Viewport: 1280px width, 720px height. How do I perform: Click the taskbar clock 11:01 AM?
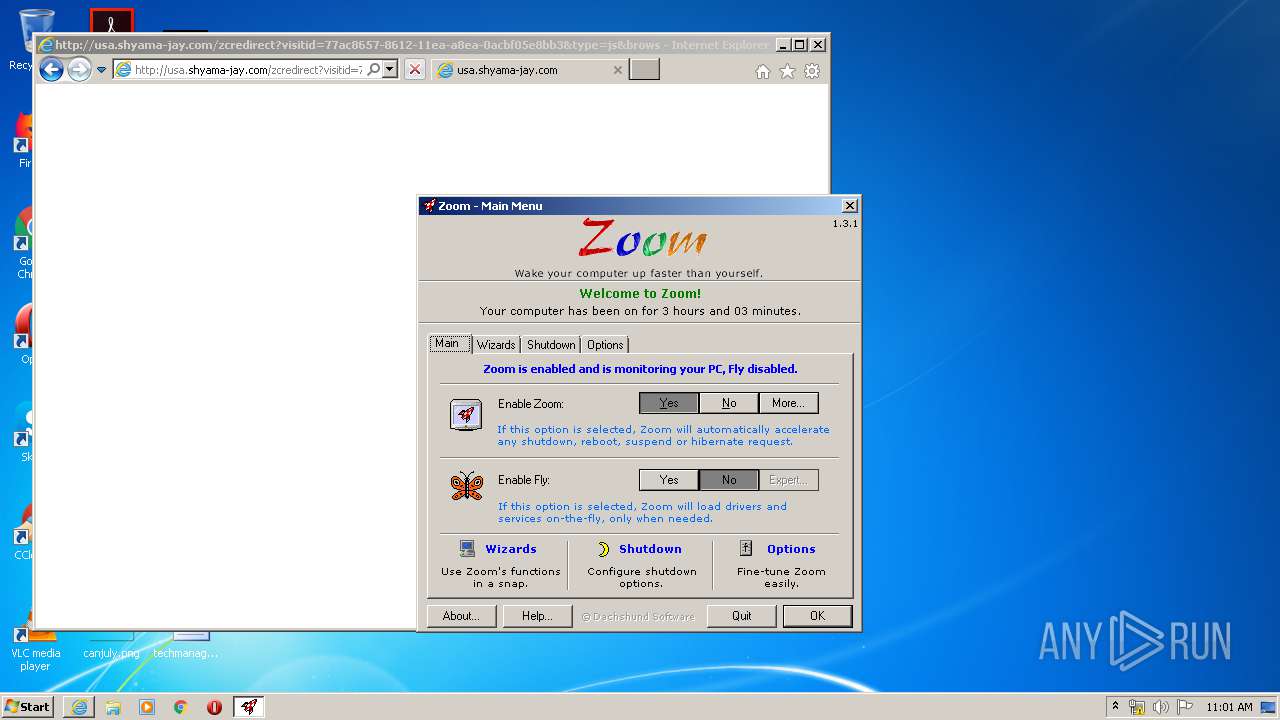tap(1229, 707)
